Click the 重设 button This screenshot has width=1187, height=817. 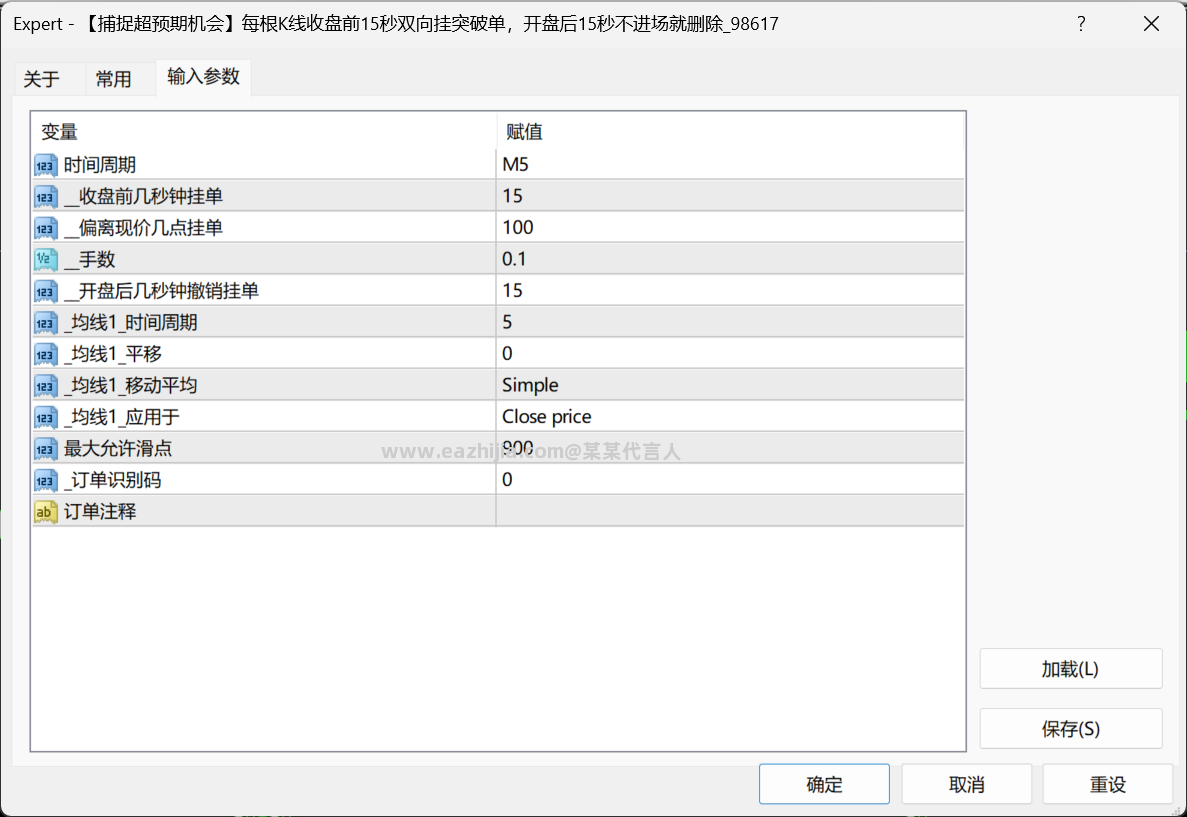click(x=1108, y=784)
